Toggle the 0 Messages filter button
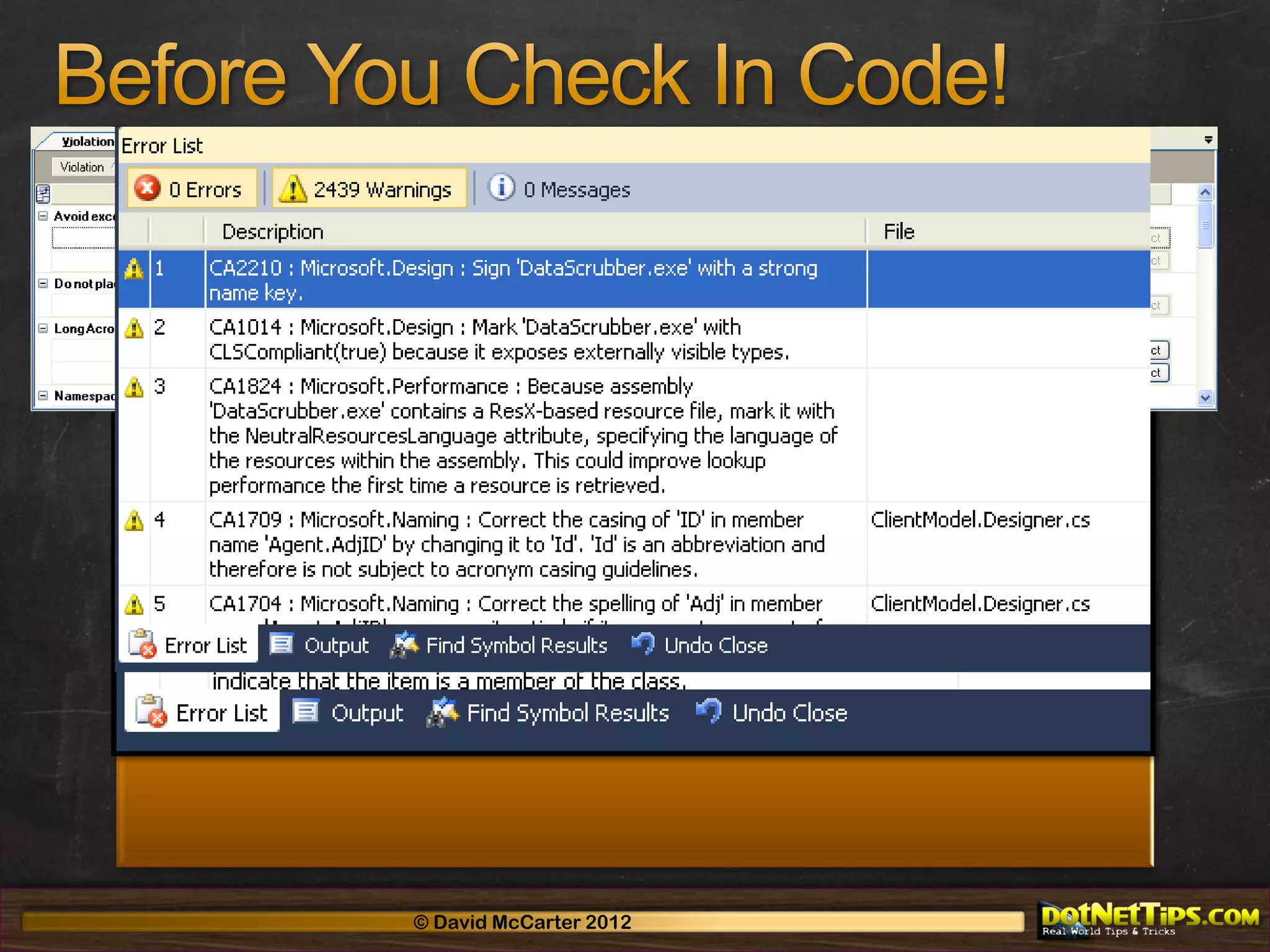This screenshot has width=1270, height=952. [x=559, y=188]
